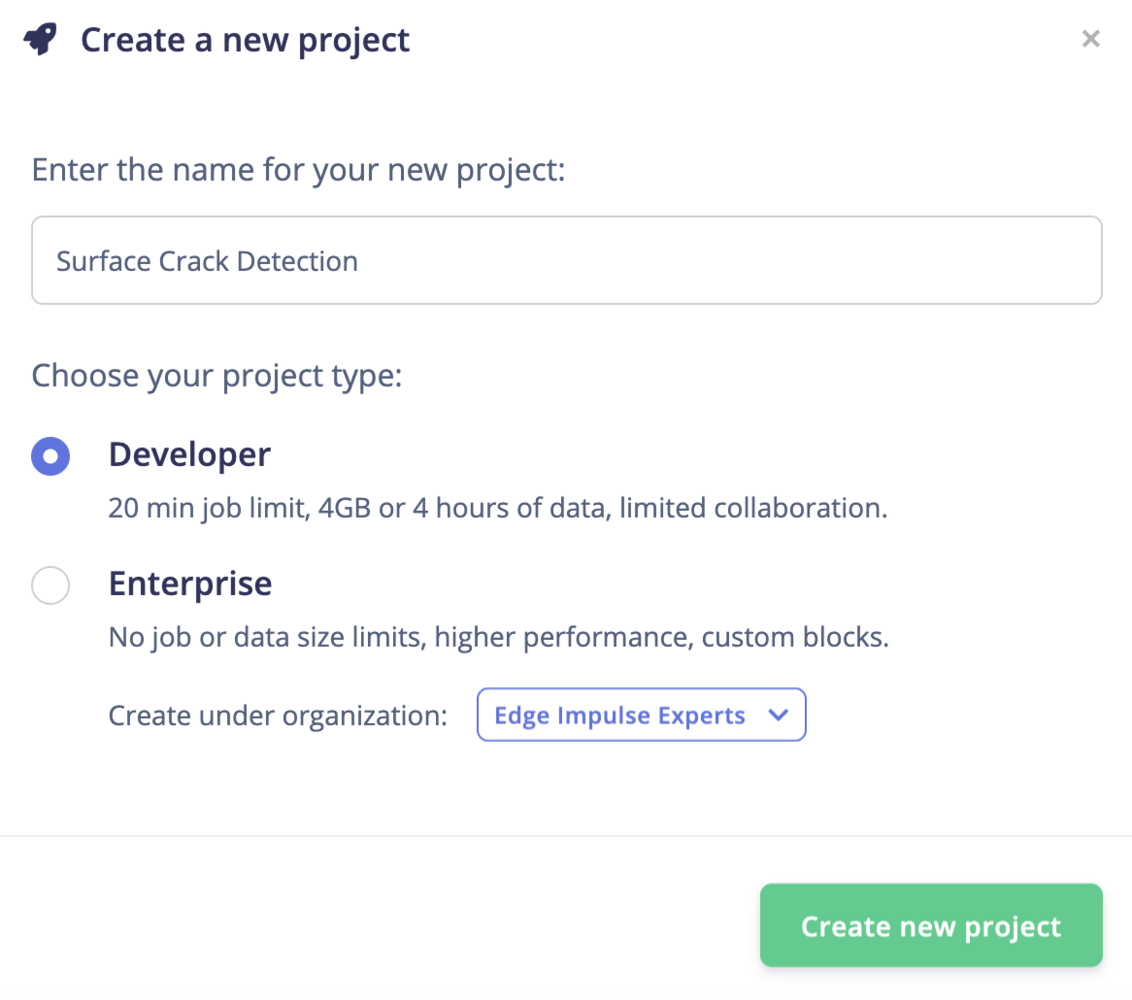Click the rocket icon in the dialog header

click(41, 41)
